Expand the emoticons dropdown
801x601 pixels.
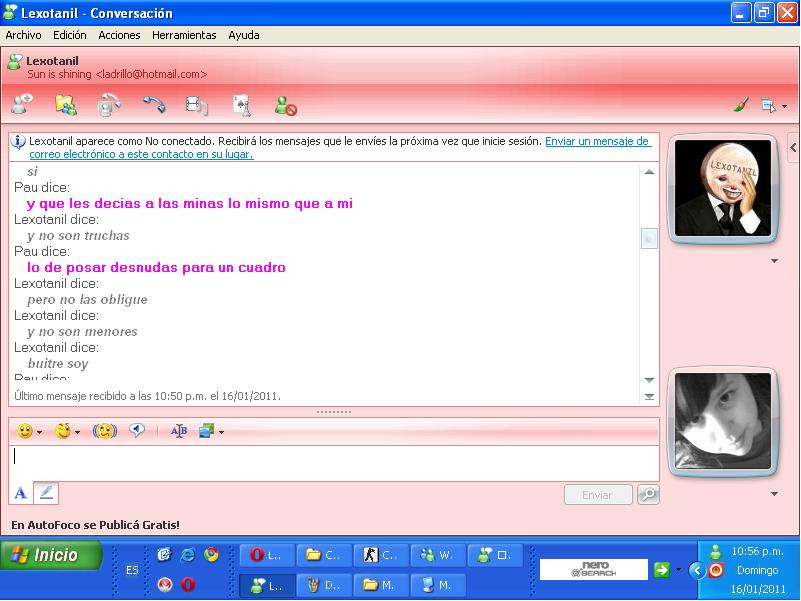39,432
